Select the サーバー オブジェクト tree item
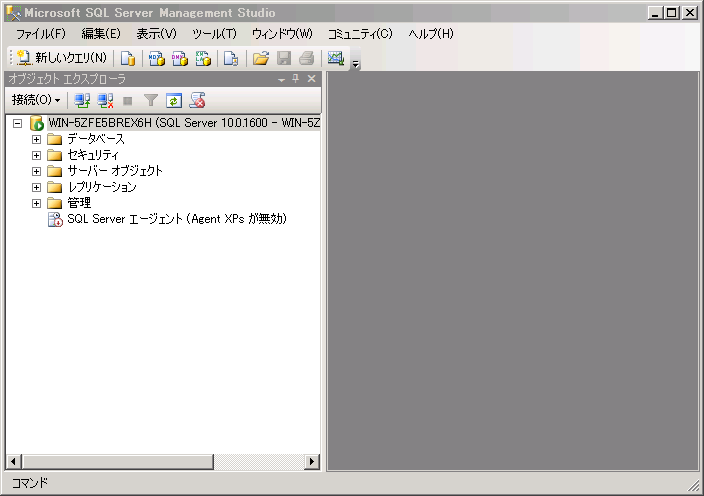704x496 pixels. (x=114, y=171)
